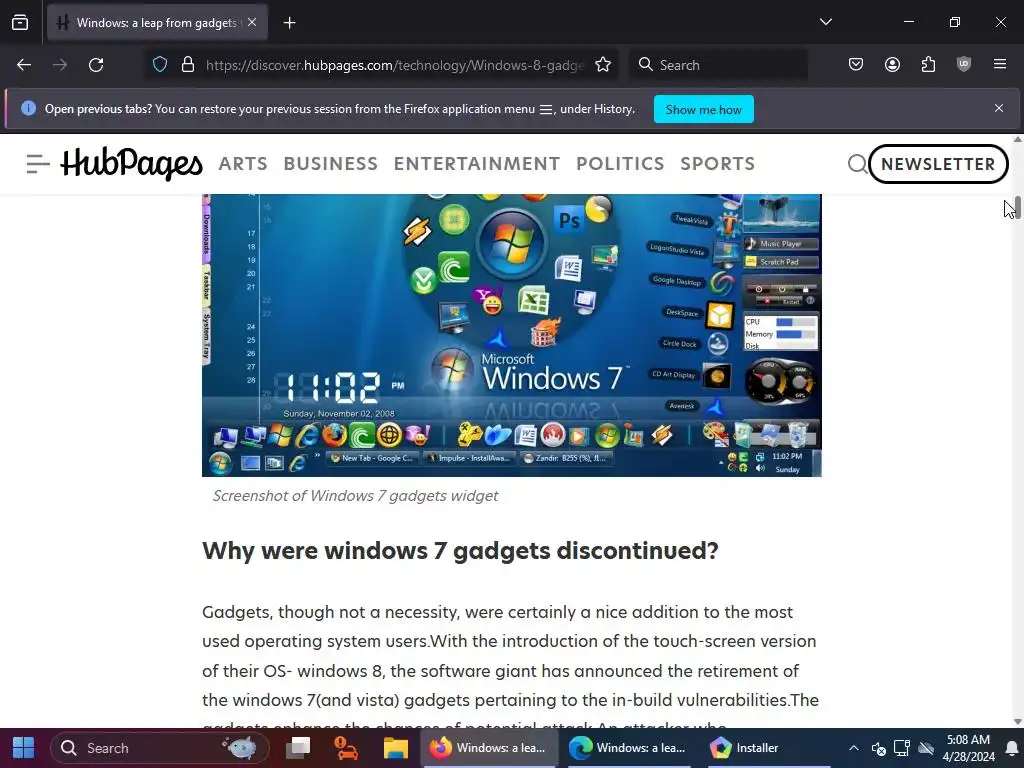Open the clock showing 5:08 AM

(968, 748)
